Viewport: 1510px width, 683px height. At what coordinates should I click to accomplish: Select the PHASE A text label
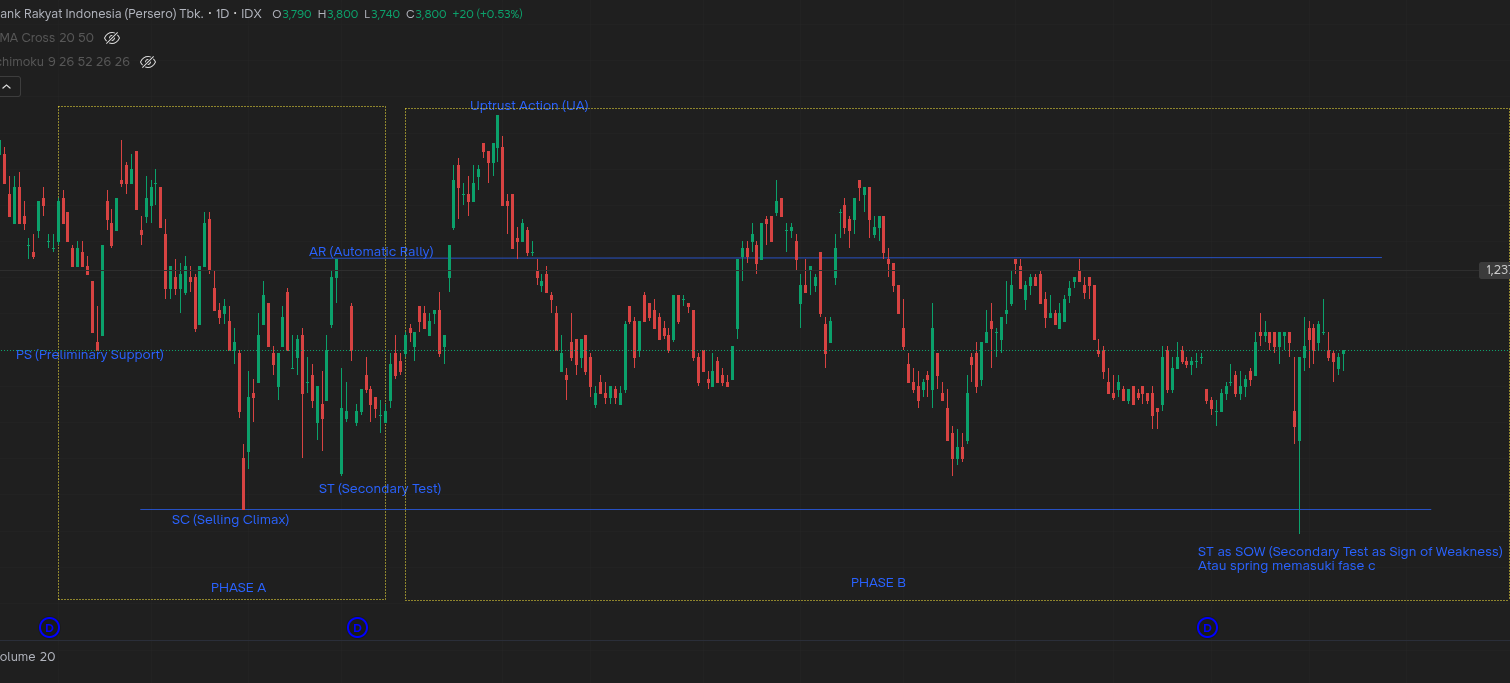click(x=238, y=588)
